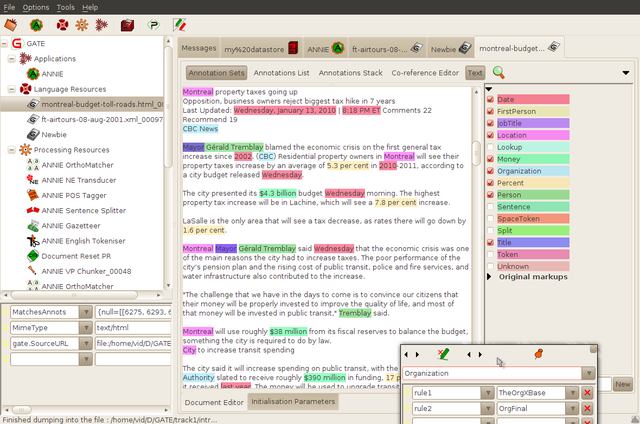Open the Help menu
Viewport: 640px width, 424px height.
pos(90,7)
